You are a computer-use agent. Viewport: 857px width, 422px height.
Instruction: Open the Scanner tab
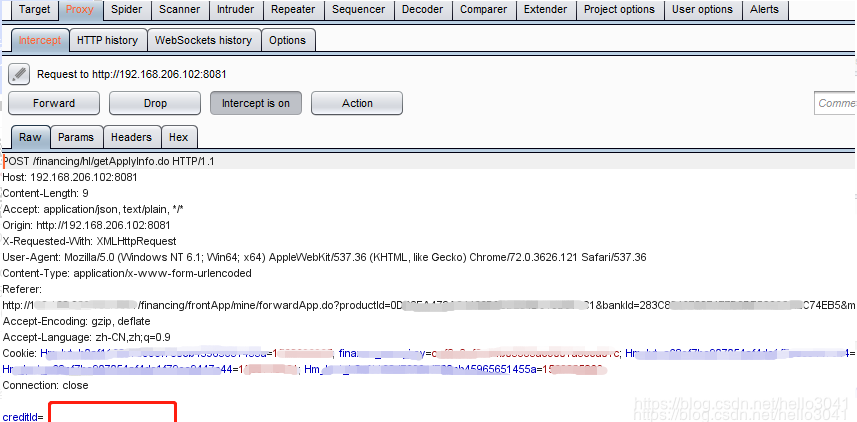(179, 9)
